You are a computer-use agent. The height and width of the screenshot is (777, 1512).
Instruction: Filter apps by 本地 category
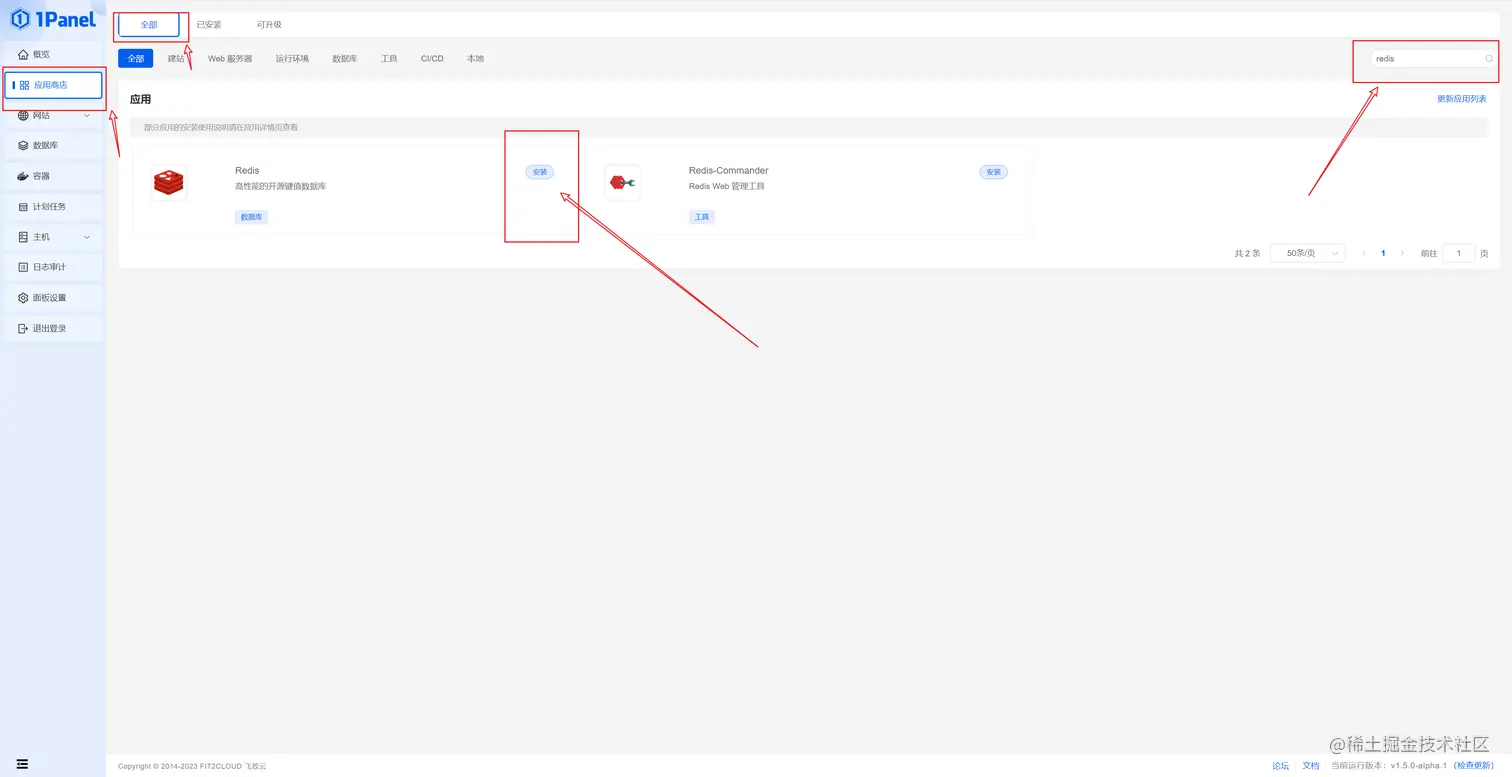point(475,59)
